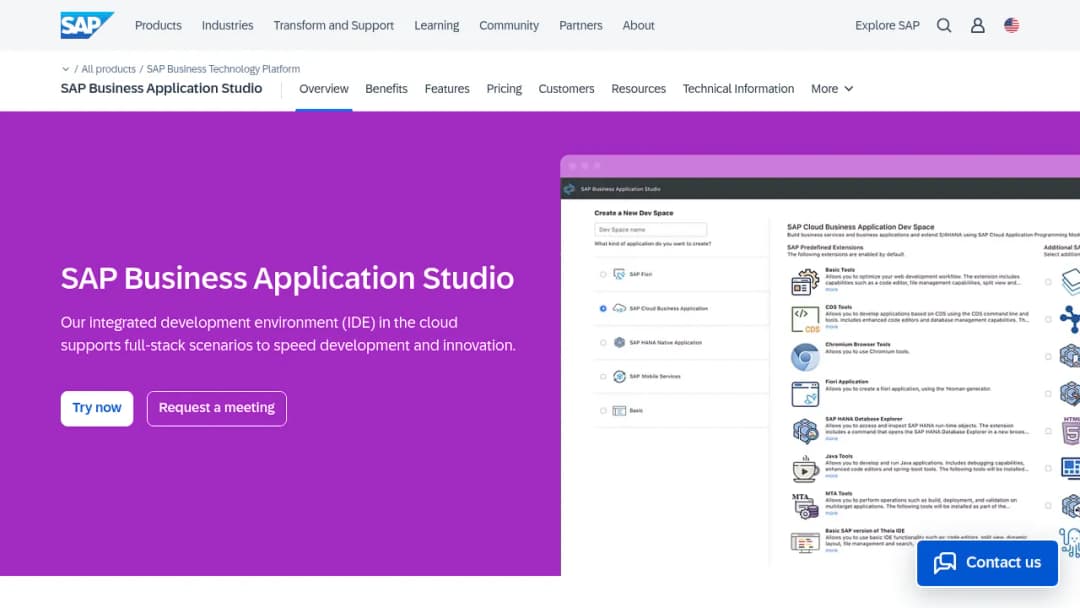Go to All products breadcrumb link
The height and width of the screenshot is (608, 1080).
coord(108,69)
